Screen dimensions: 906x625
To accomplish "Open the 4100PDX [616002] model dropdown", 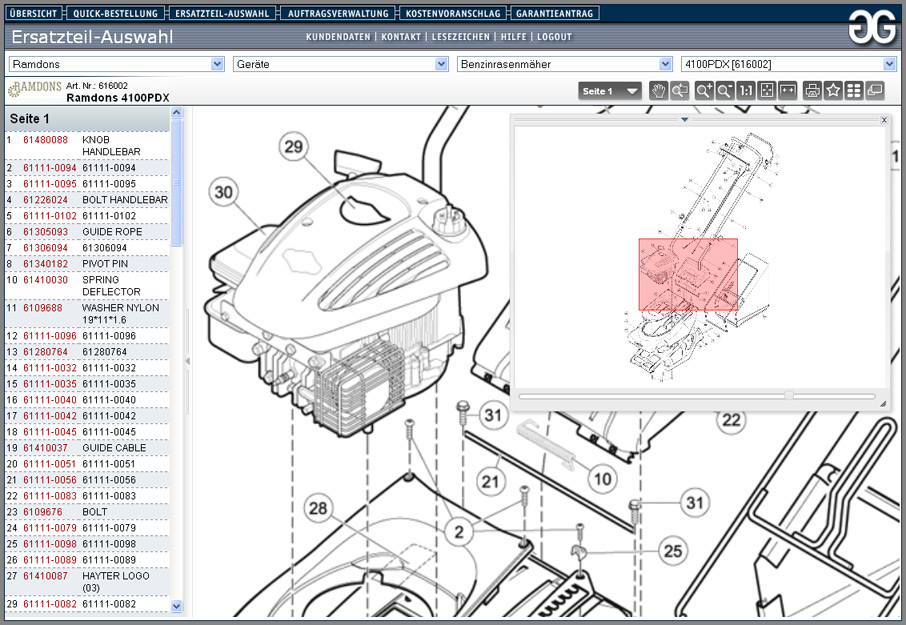I will 789,64.
